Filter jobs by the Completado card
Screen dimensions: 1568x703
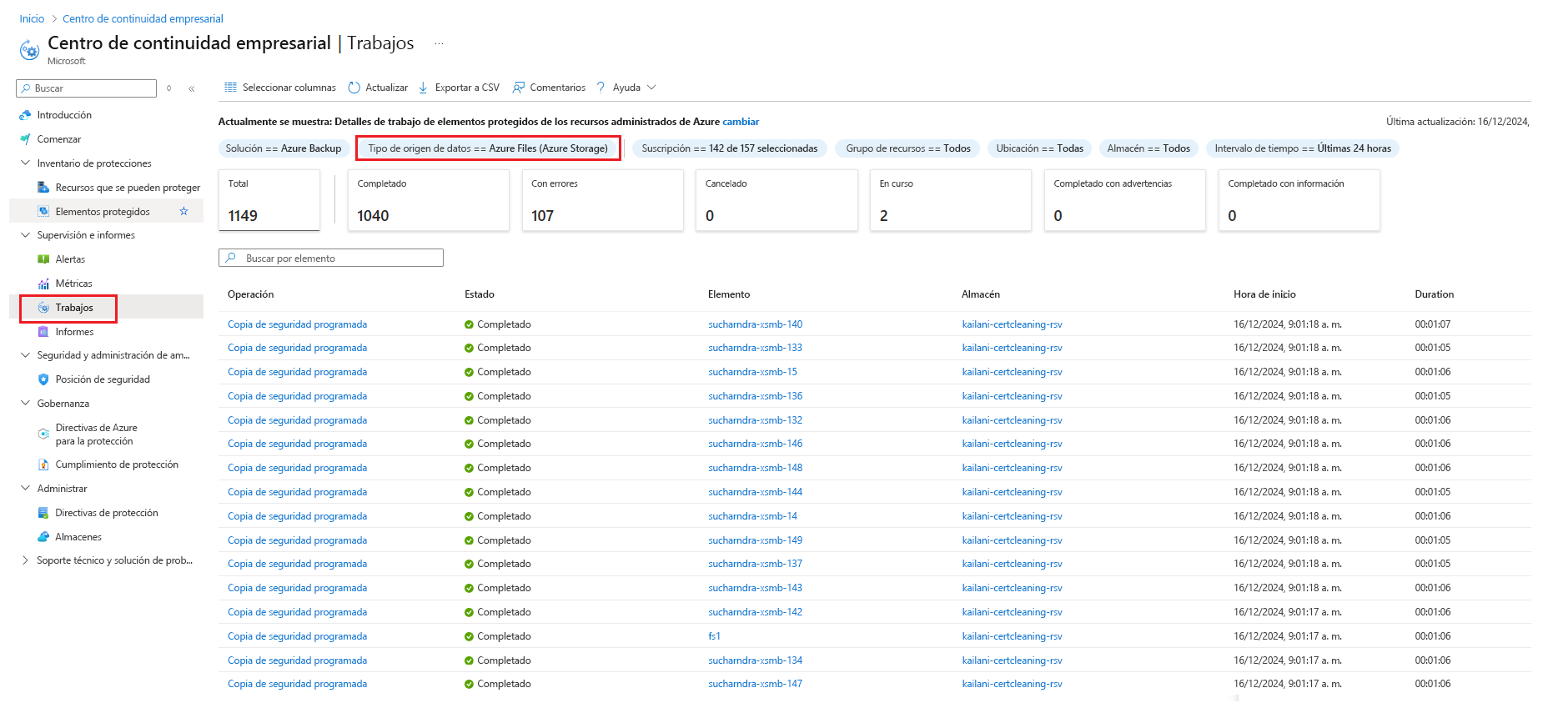[429, 200]
